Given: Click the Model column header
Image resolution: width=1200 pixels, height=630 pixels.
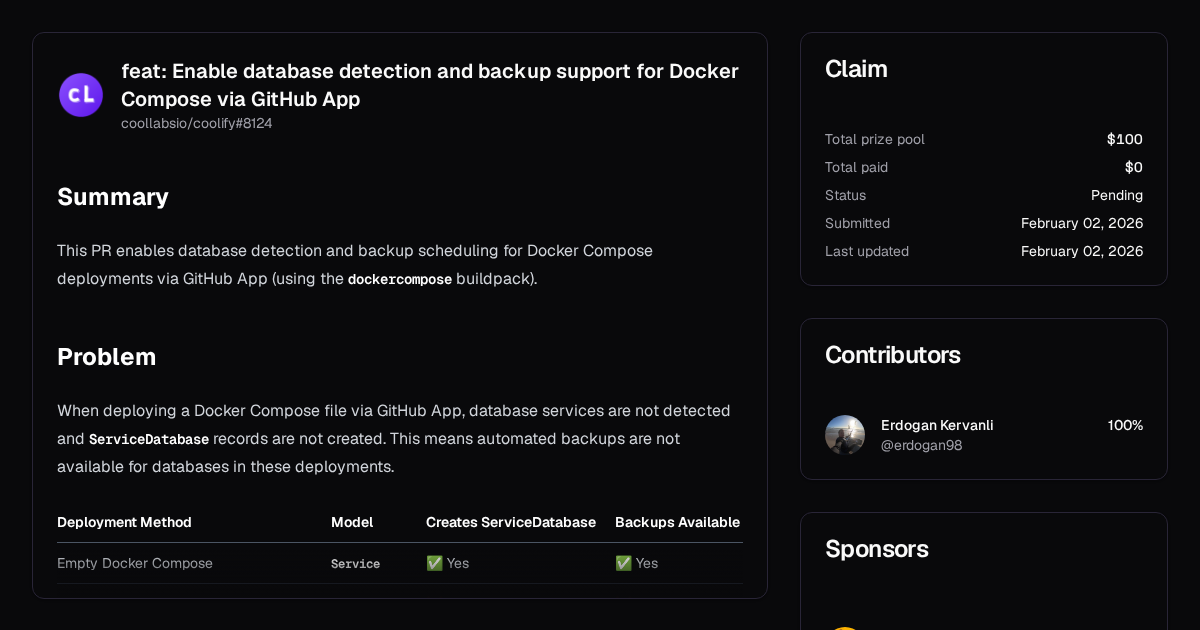Looking at the screenshot, I should 352,522.
